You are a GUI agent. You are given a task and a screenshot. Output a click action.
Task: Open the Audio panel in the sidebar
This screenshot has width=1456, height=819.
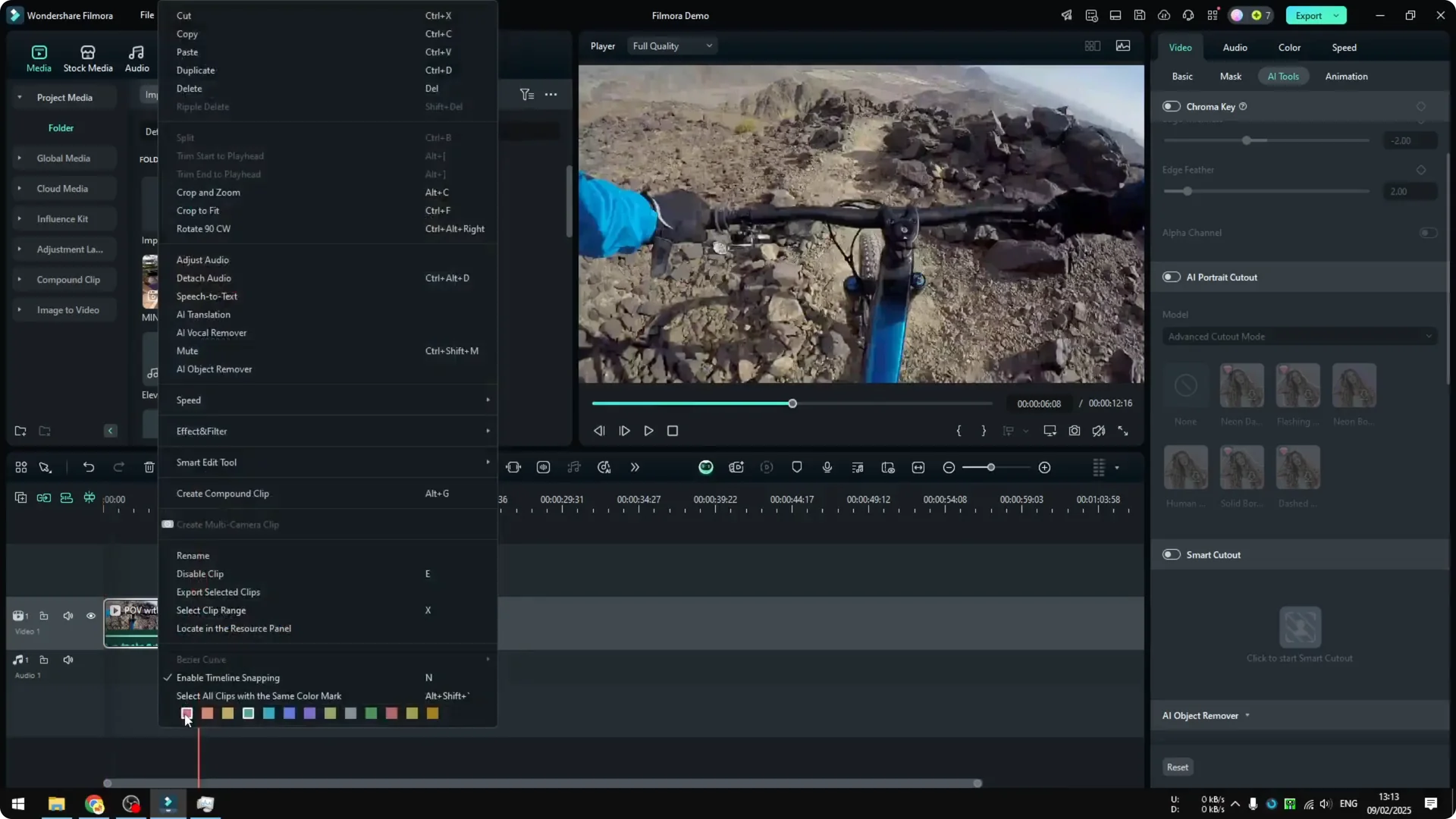(x=136, y=58)
